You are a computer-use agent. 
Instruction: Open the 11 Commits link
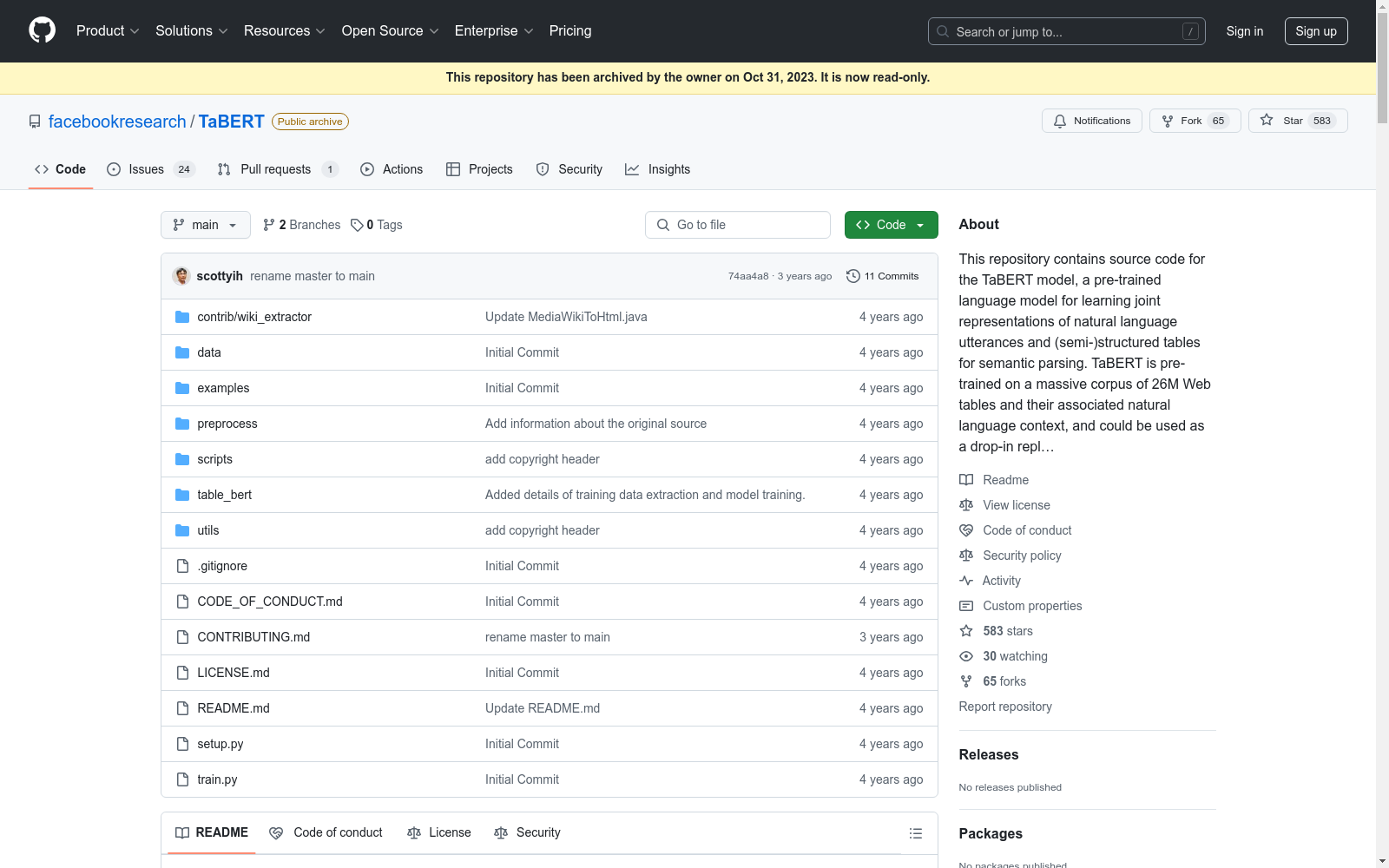[883, 276]
